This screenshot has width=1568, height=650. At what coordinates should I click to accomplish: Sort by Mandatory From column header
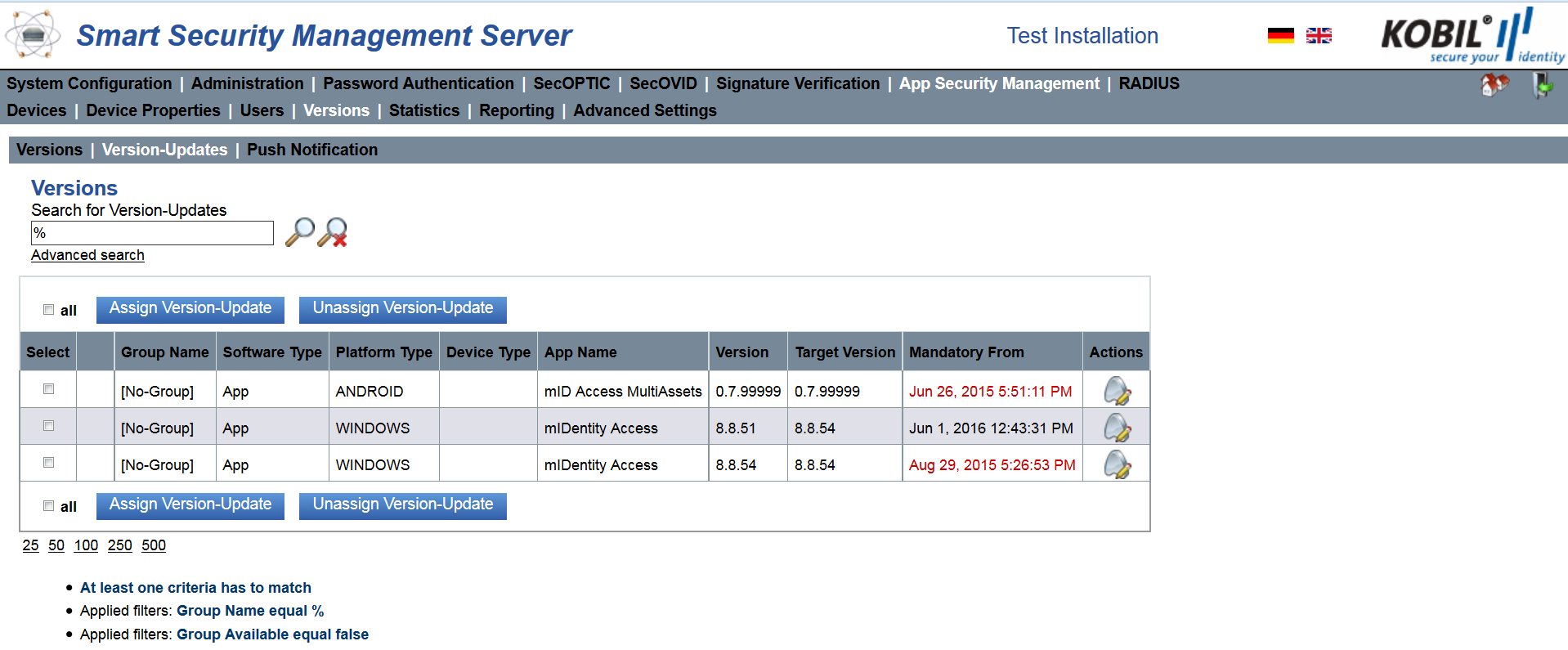[x=966, y=352]
